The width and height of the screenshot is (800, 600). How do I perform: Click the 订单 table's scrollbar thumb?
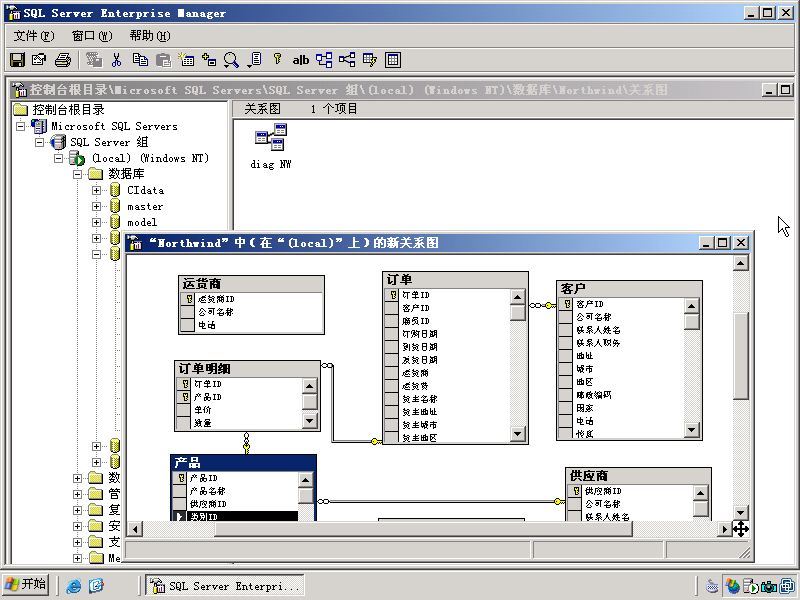(517, 312)
